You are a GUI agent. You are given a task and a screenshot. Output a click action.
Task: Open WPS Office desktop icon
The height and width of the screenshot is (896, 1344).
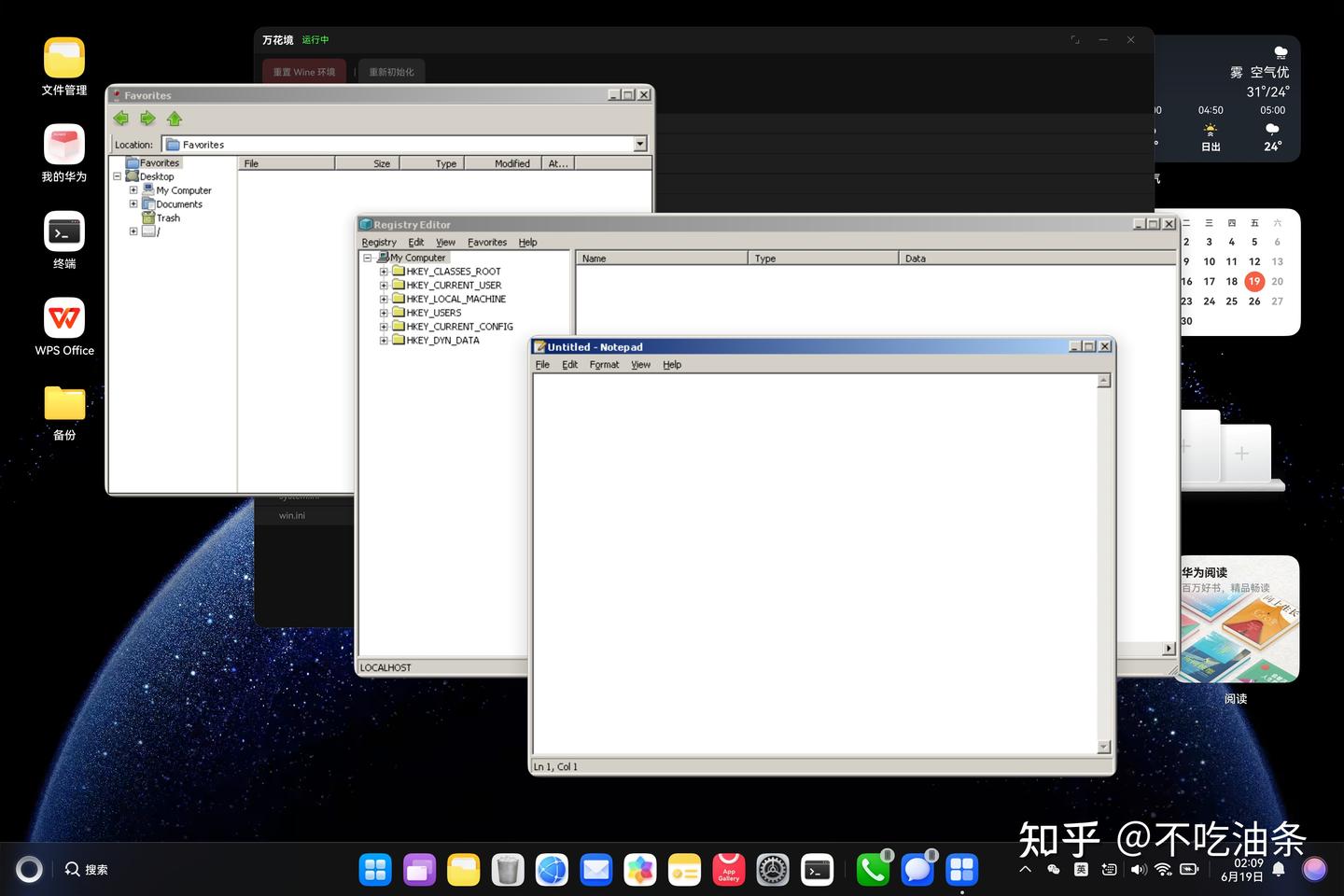[64, 327]
